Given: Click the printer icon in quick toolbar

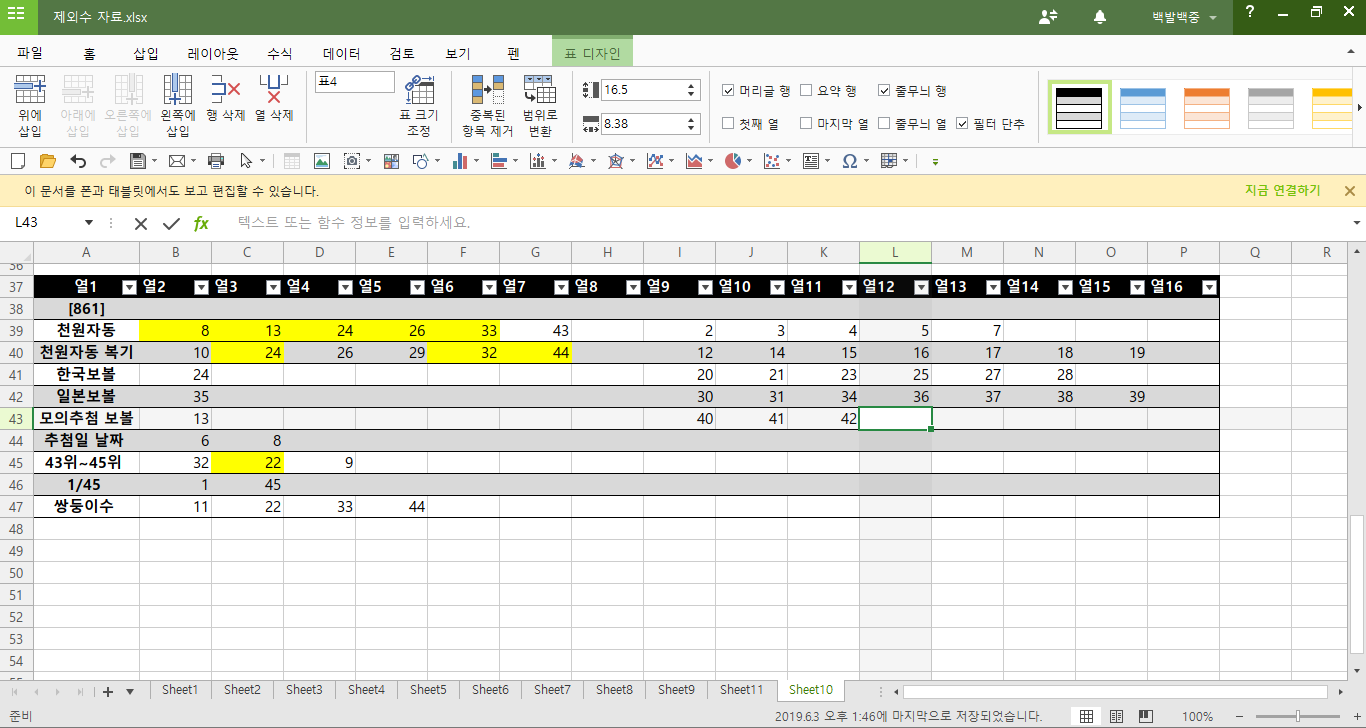Looking at the screenshot, I should click(215, 161).
